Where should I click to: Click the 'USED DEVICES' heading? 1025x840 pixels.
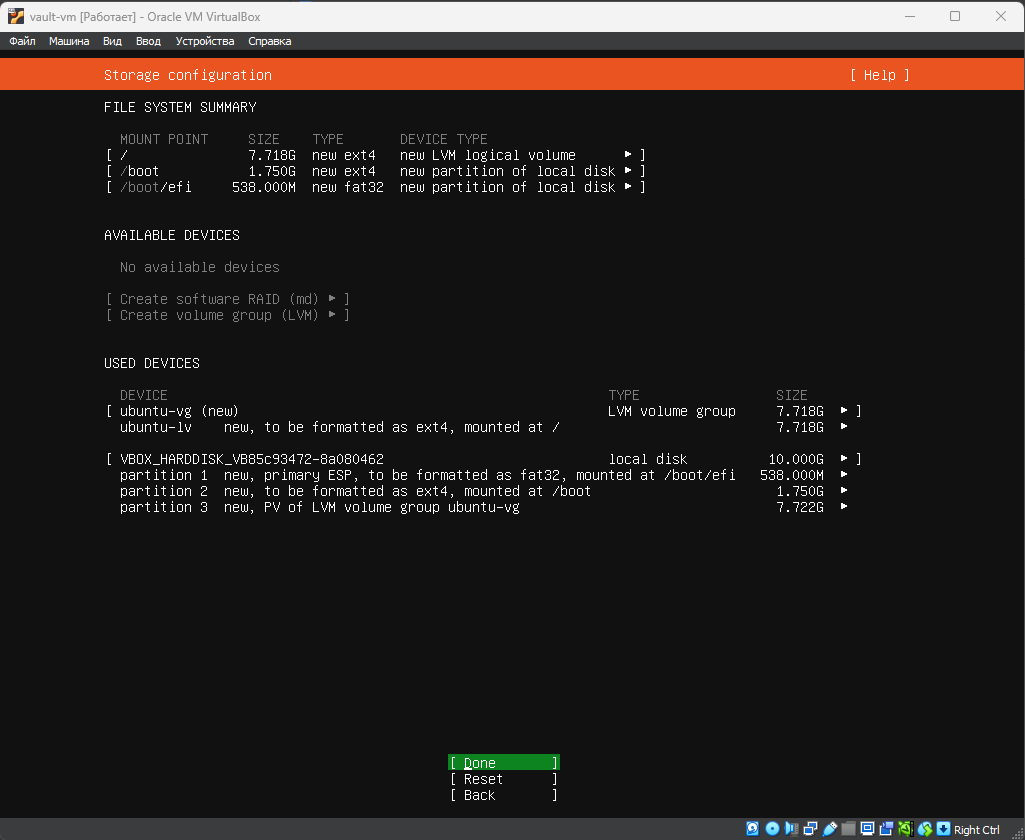coord(152,363)
